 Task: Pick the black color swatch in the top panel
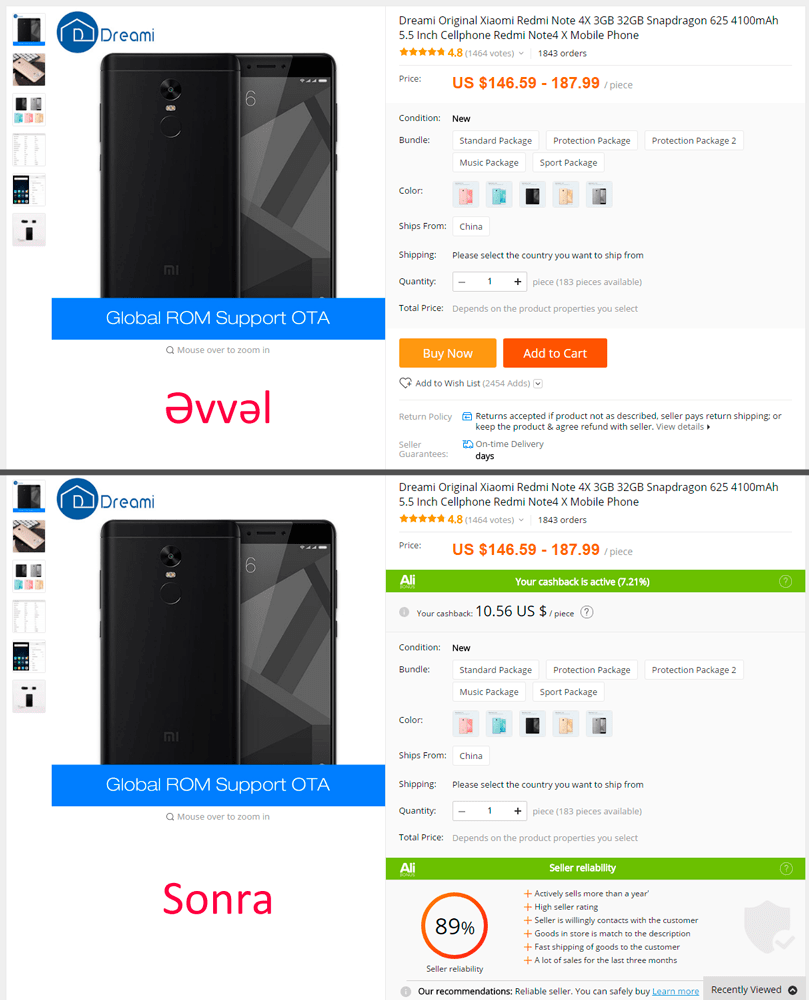click(532, 195)
